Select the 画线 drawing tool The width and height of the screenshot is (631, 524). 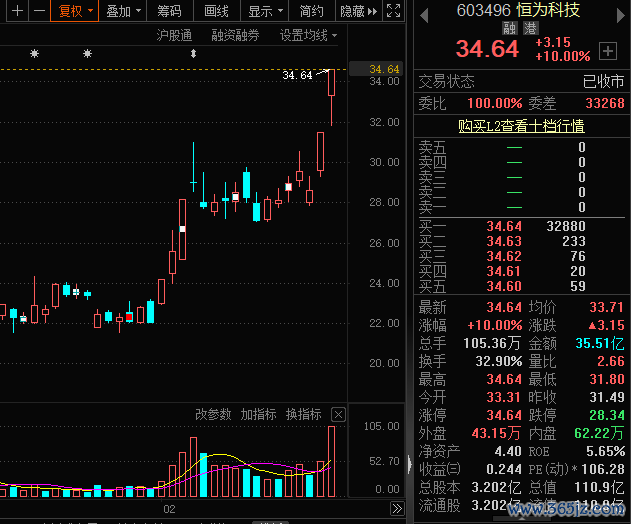pyautogui.click(x=217, y=11)
